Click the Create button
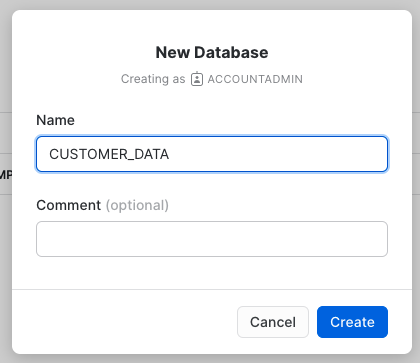 [x=352, y=322]
